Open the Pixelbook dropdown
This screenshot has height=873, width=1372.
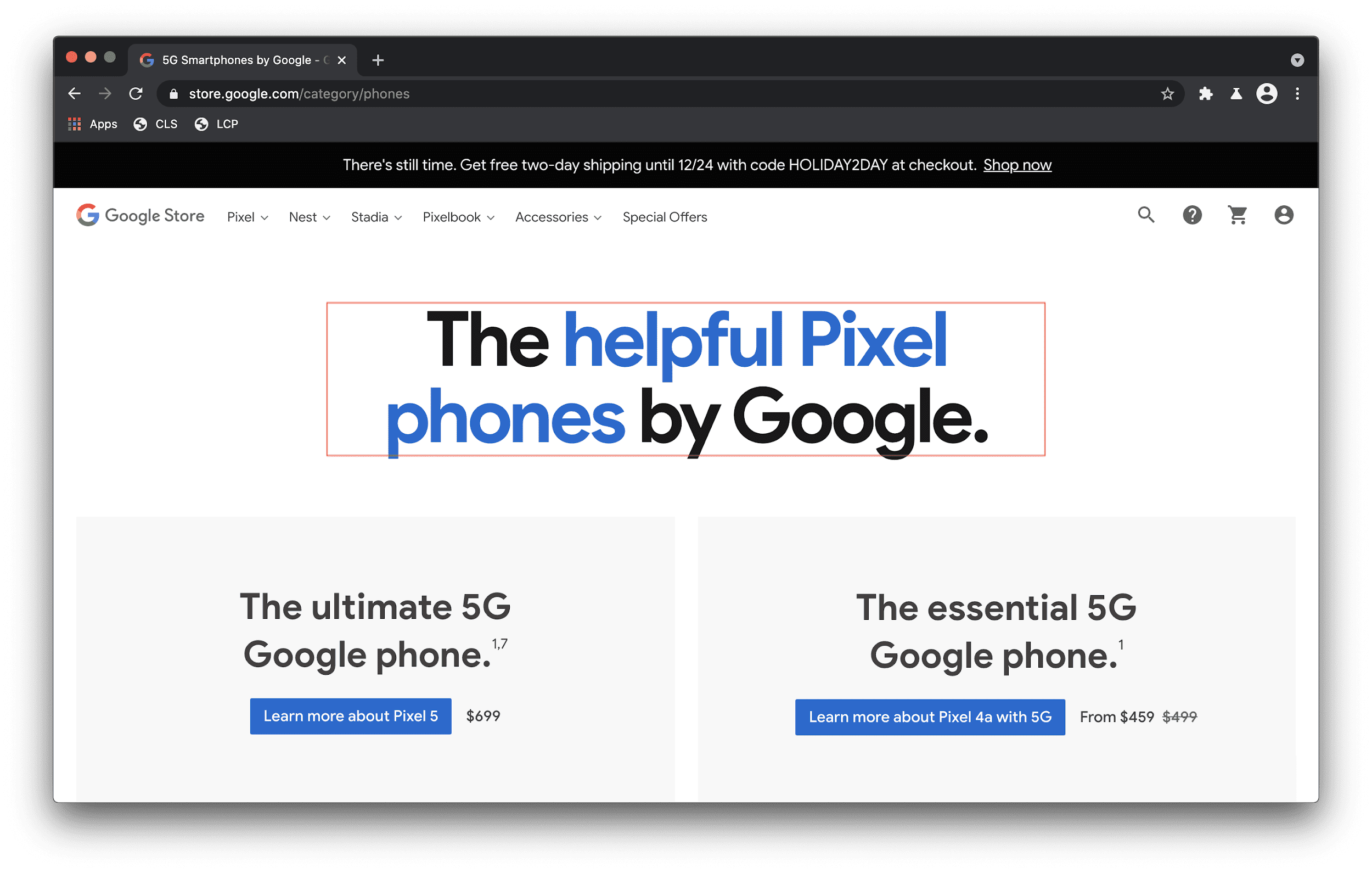(457, 217)
